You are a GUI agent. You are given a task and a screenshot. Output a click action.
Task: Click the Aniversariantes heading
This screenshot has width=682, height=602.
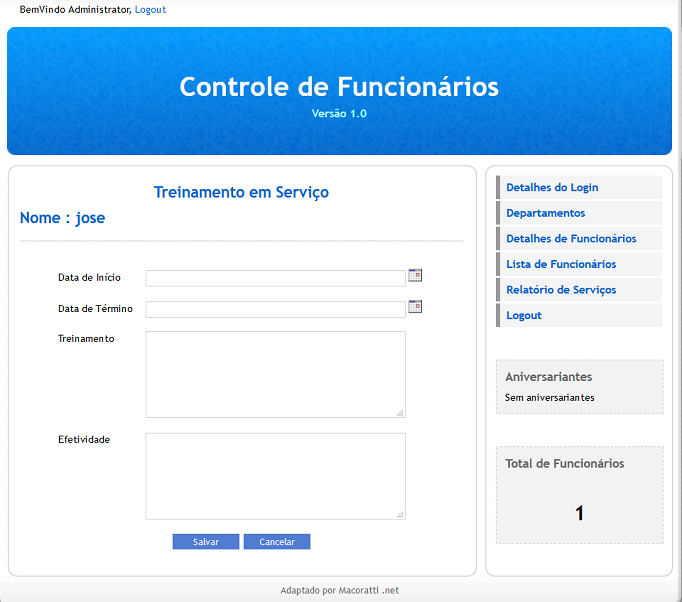click(x=548, y=377)
